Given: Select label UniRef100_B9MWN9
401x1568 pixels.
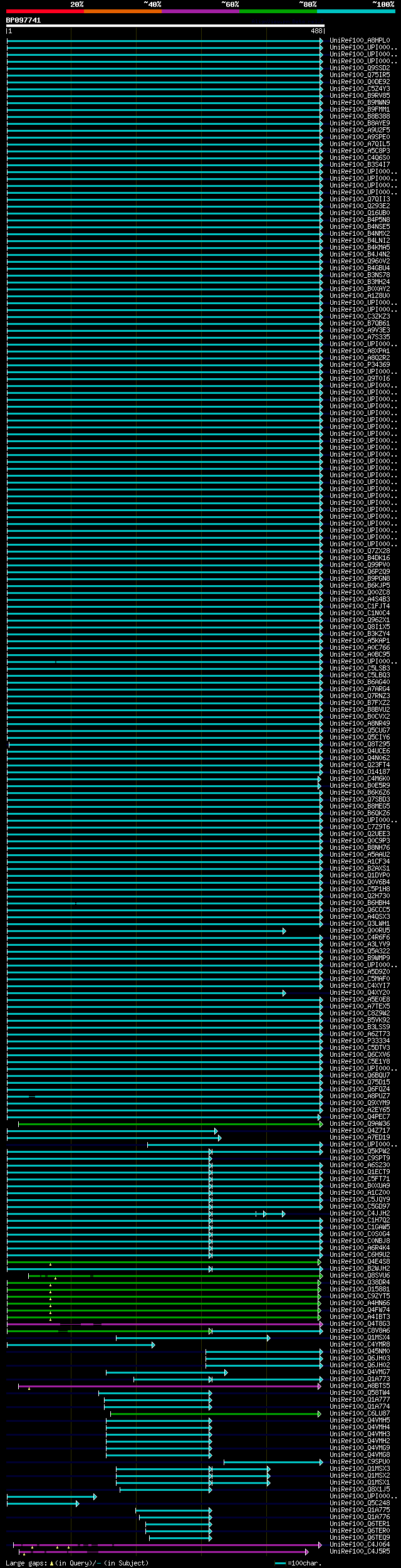Looking at the screenshot, I should point(360,103).
